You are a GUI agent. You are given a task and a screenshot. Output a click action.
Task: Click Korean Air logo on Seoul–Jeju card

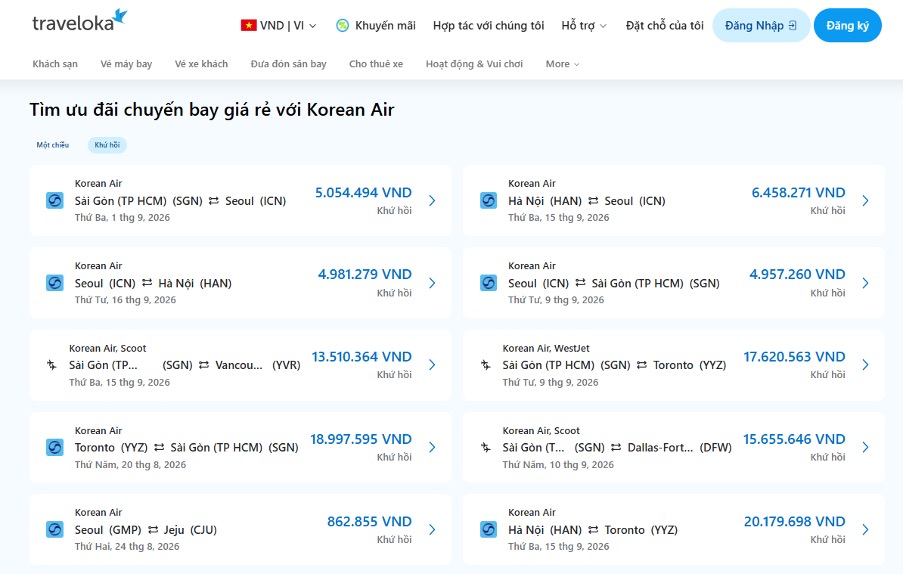pyautogui.click(x=55, y=530)
